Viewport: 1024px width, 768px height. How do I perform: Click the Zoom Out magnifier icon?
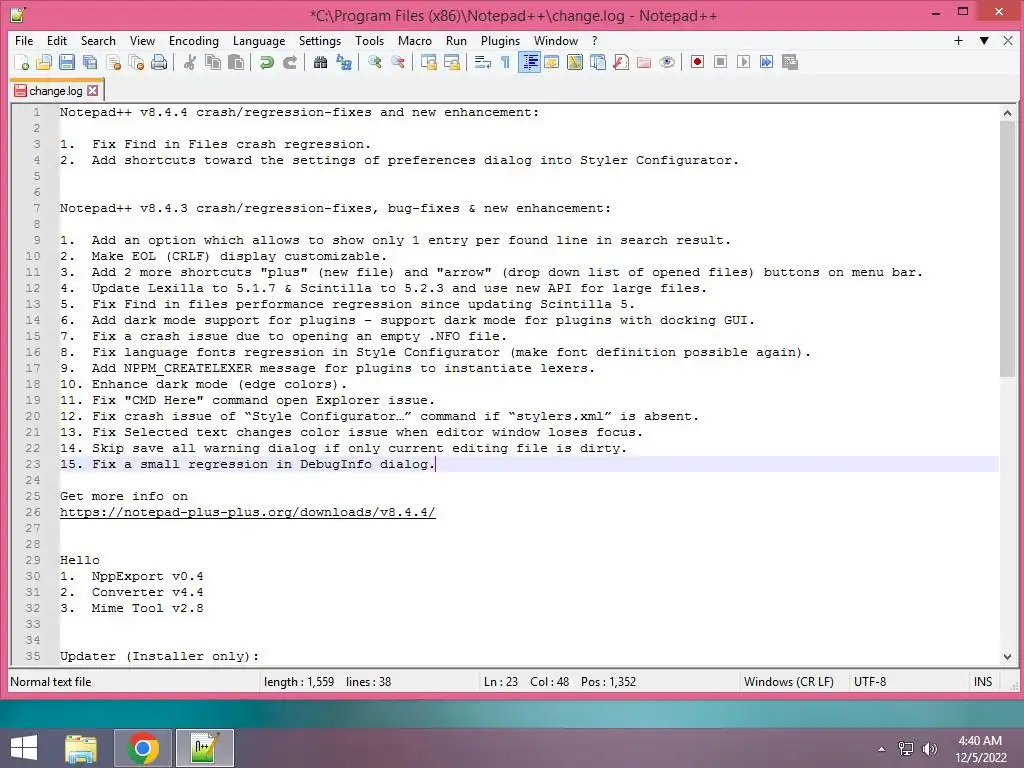click(x=397, y=62)
